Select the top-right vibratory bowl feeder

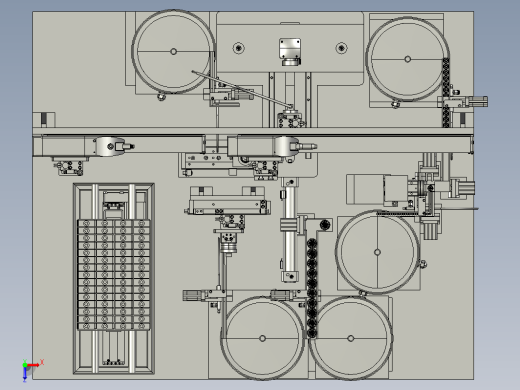tap(407, 59)
